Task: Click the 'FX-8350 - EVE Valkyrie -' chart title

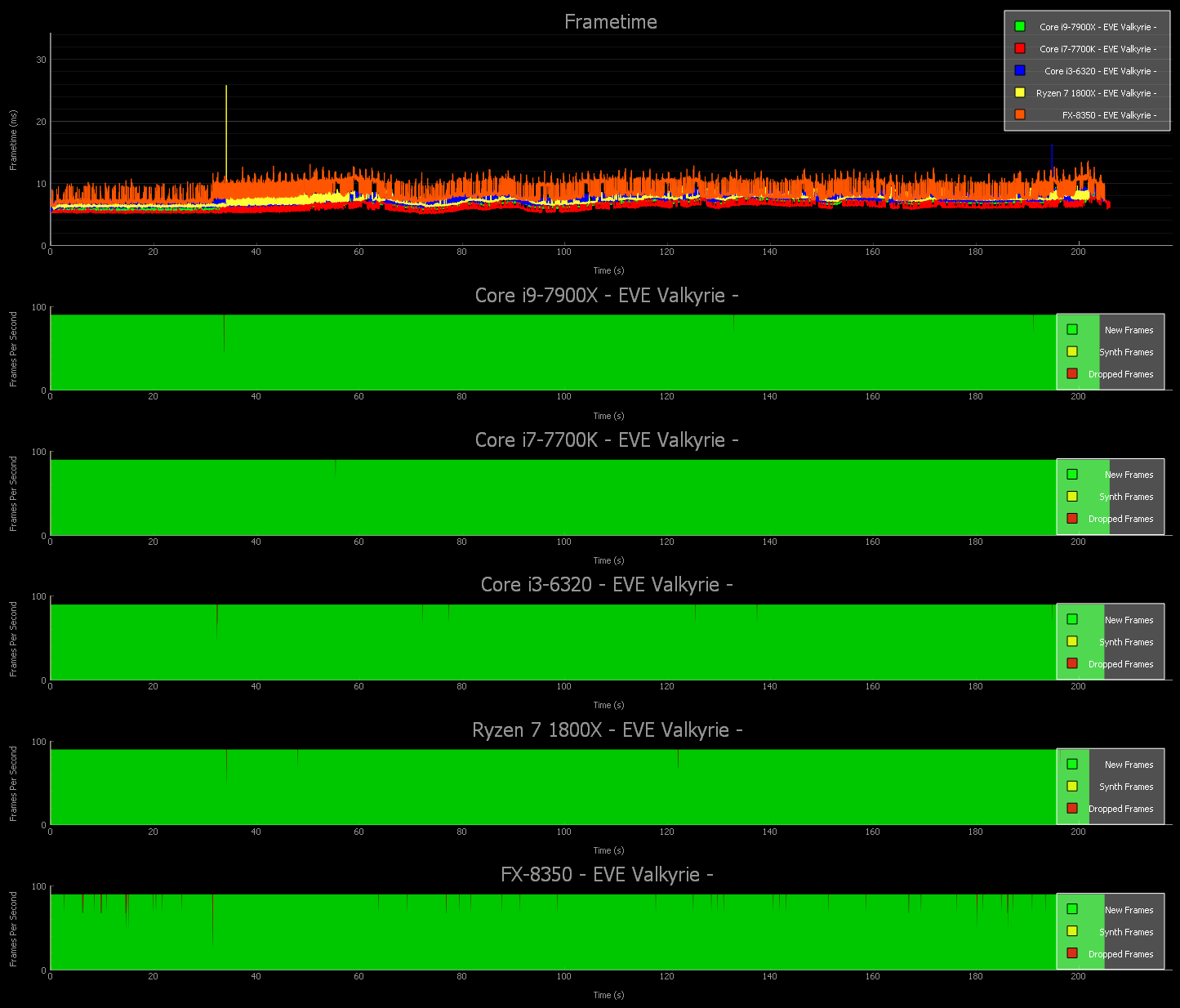Action: click(x=607, y=875)
